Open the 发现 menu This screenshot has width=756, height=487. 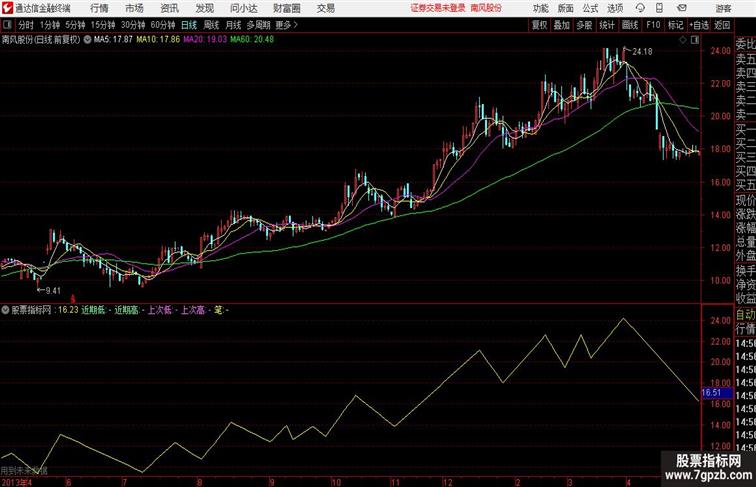204,8
